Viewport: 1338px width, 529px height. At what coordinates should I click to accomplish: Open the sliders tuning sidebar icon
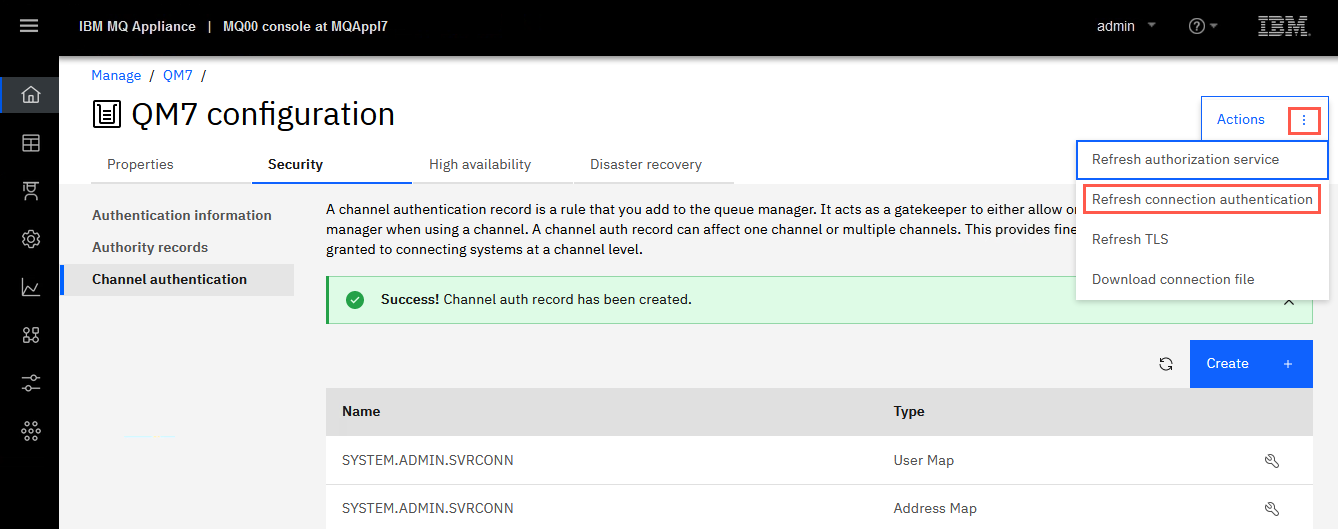(30, 383)
